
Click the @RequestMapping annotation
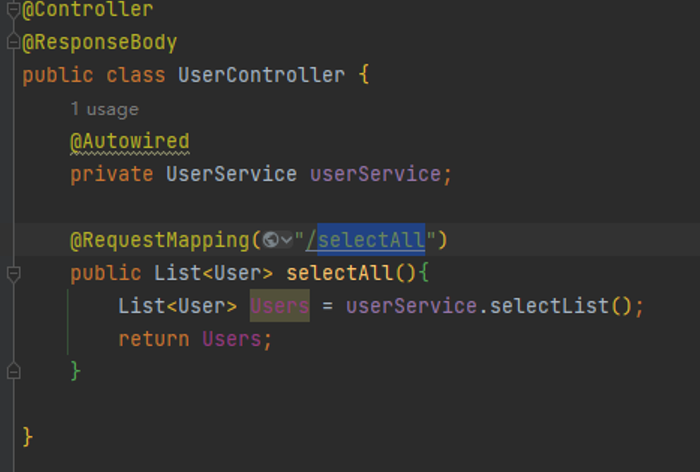tap(158, 240)
